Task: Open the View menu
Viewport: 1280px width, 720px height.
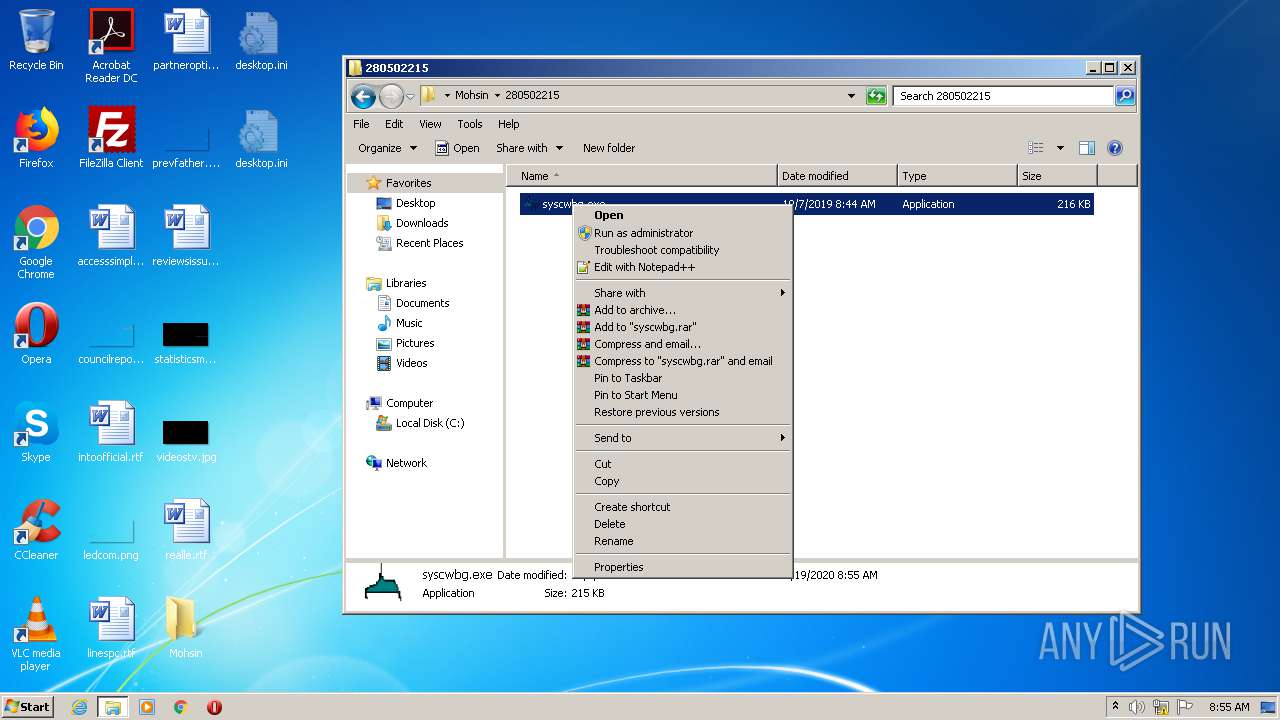Action: [430, 124]
